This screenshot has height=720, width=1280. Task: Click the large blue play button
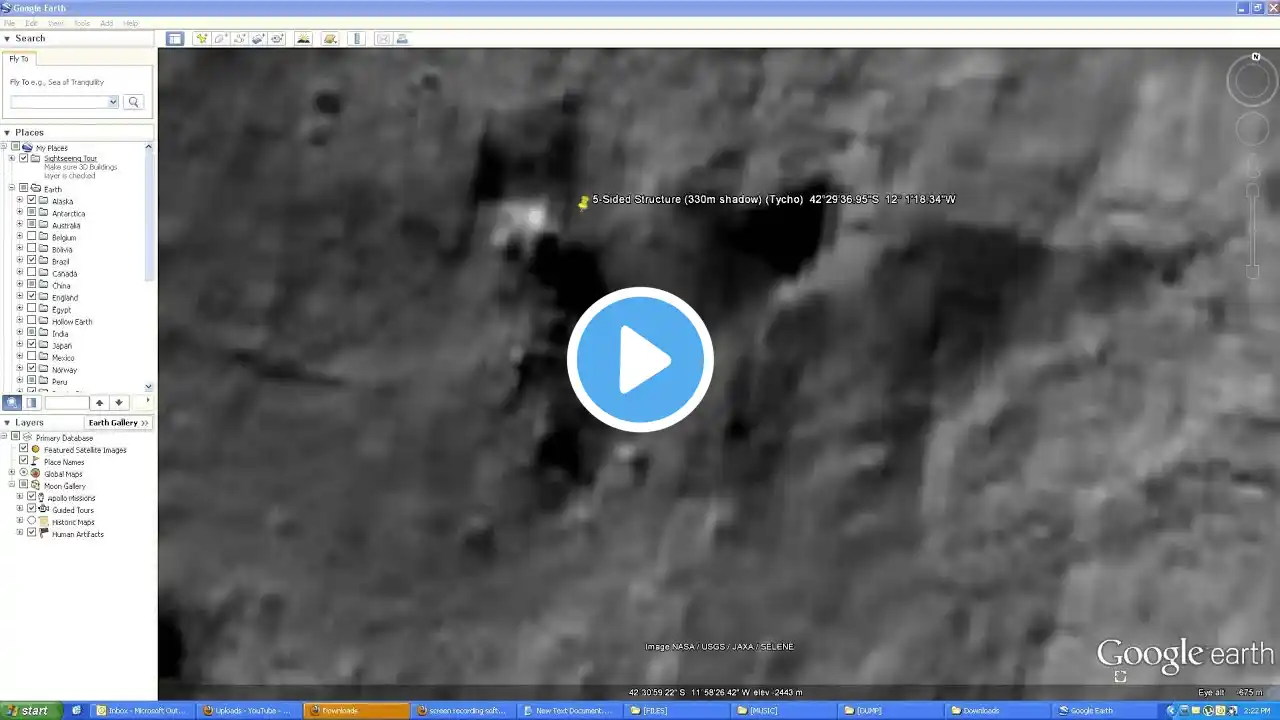click(x=640, y=359)
